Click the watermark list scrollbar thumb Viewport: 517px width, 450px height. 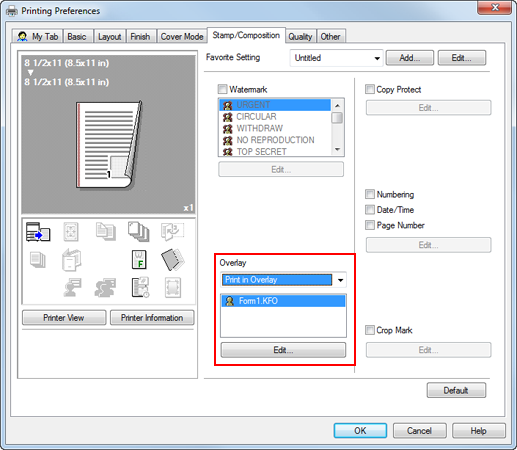[x=337, y=118]
